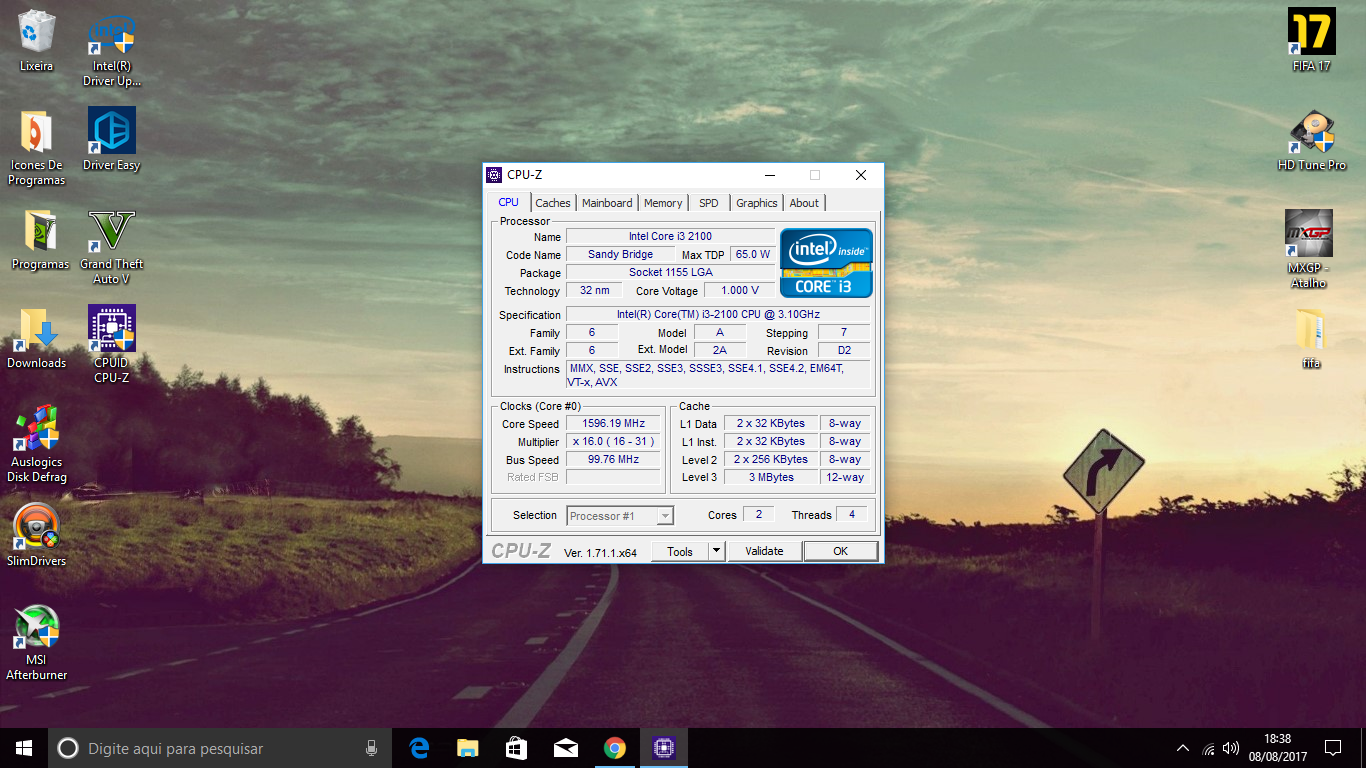Close the CPU-Z window
Image resolution: width=1366 pixels, height=768 pixels.
click(x=861, y=175)
